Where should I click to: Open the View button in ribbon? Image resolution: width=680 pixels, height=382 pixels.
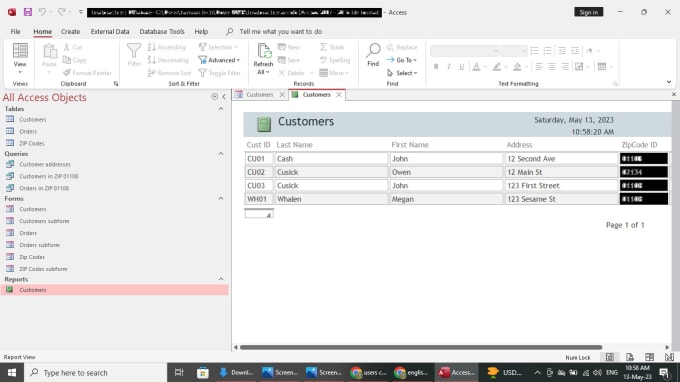point(20,58)
